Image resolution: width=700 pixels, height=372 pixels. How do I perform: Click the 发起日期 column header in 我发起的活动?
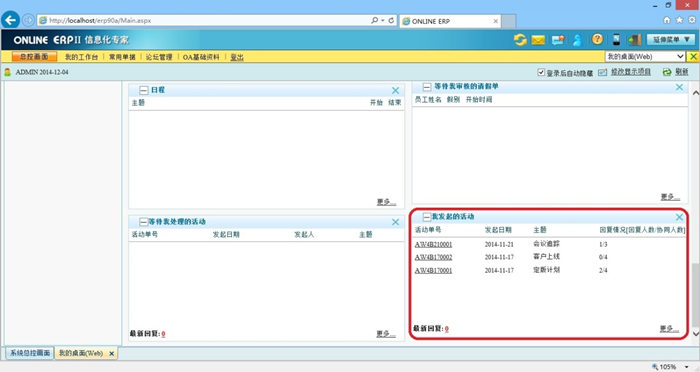[x=498, y=230]
